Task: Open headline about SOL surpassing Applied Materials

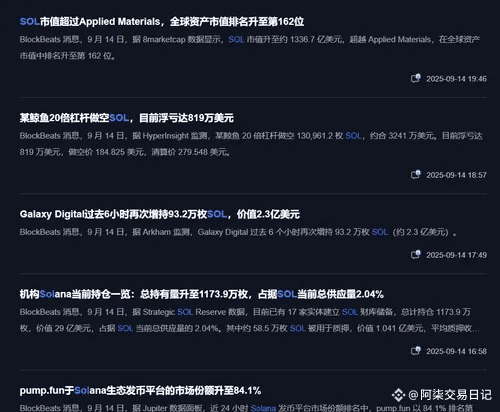Action: (x=162, y=22)
